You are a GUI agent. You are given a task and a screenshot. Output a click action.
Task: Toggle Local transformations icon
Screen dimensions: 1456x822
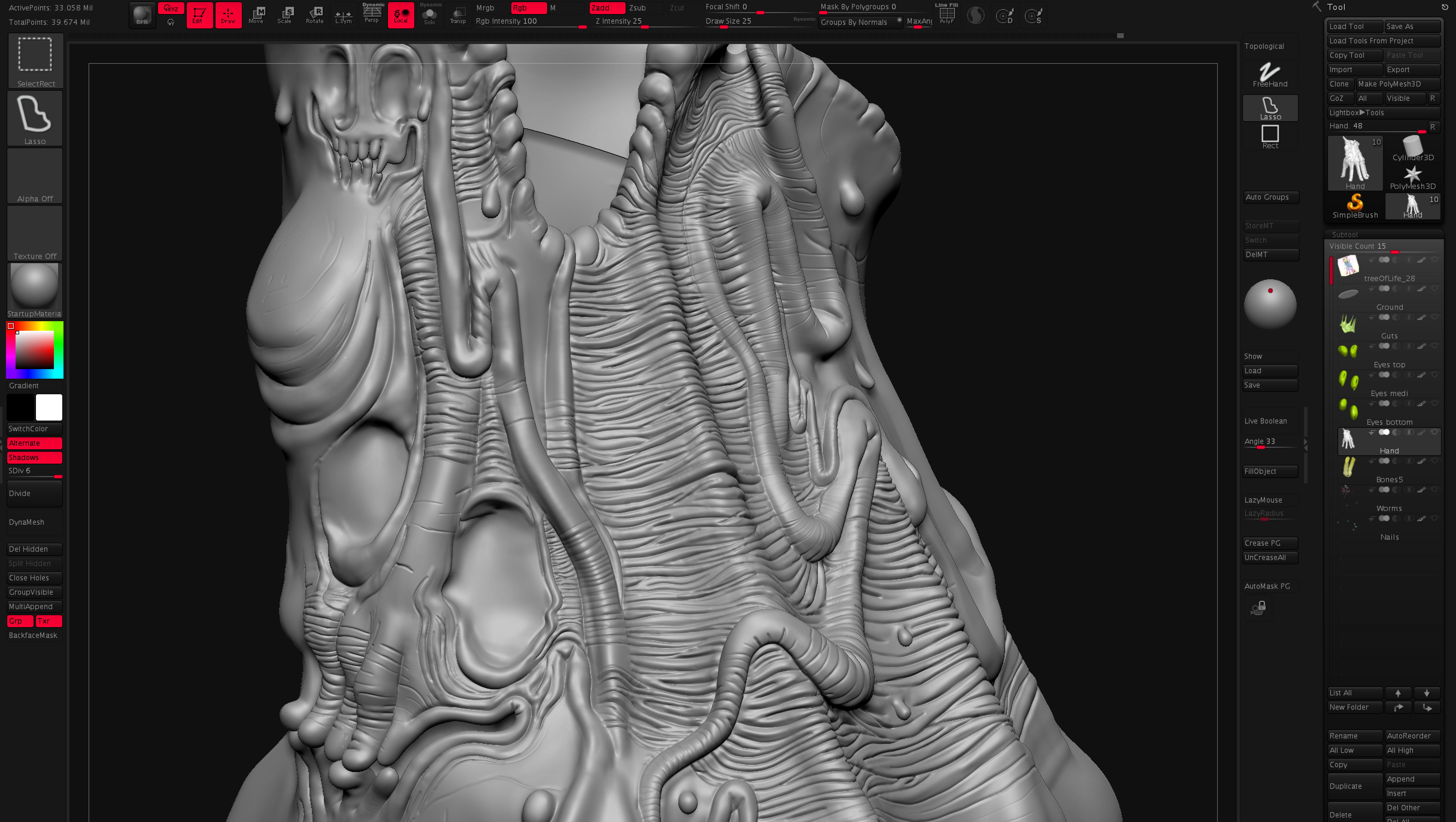pyautogui.click(x=401, y=15)
